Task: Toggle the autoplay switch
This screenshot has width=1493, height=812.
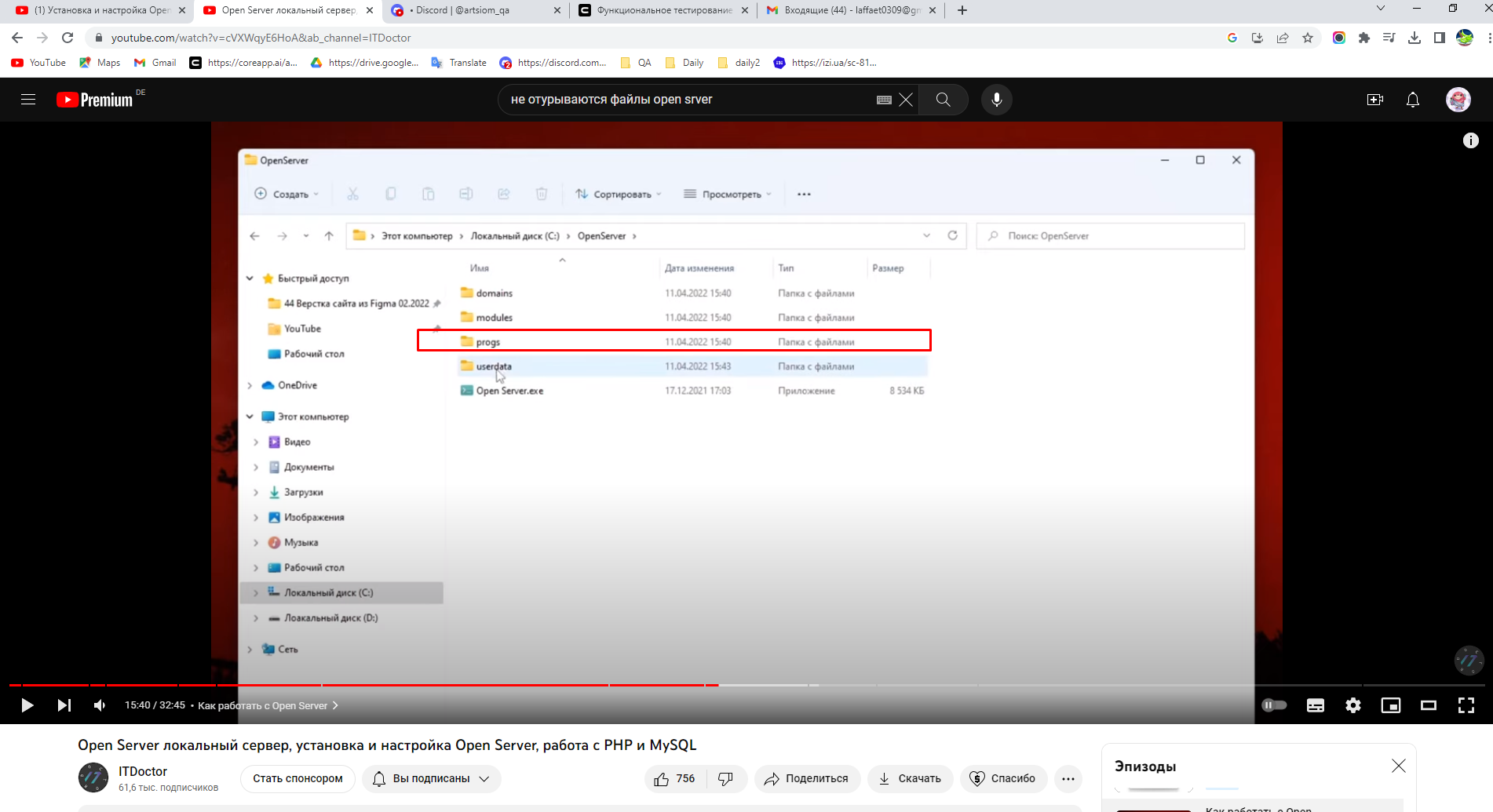Action: 1274,705
